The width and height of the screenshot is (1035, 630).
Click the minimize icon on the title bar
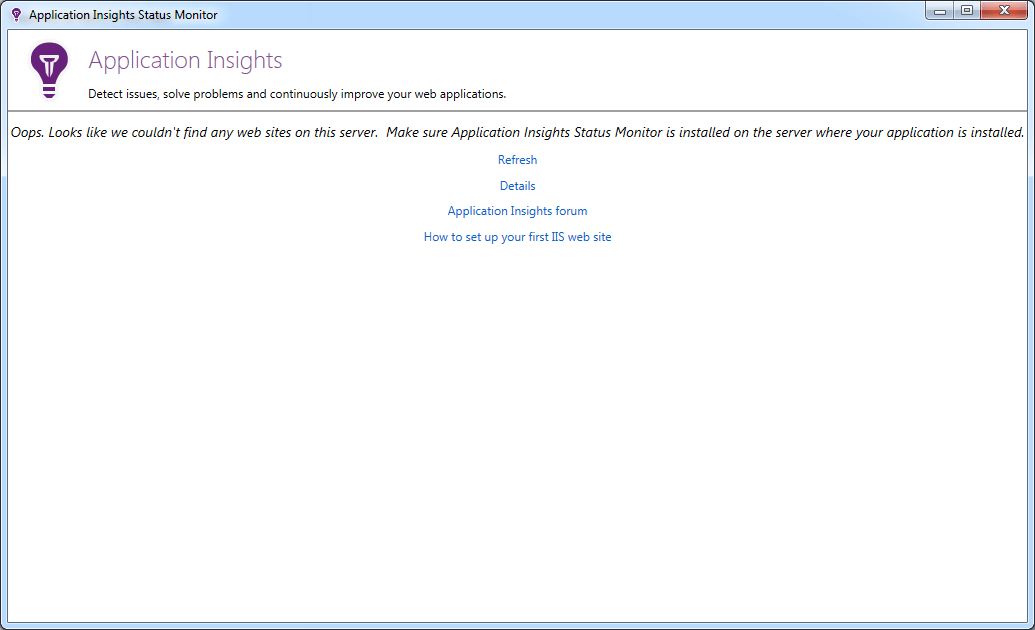[x=938, y=10]
